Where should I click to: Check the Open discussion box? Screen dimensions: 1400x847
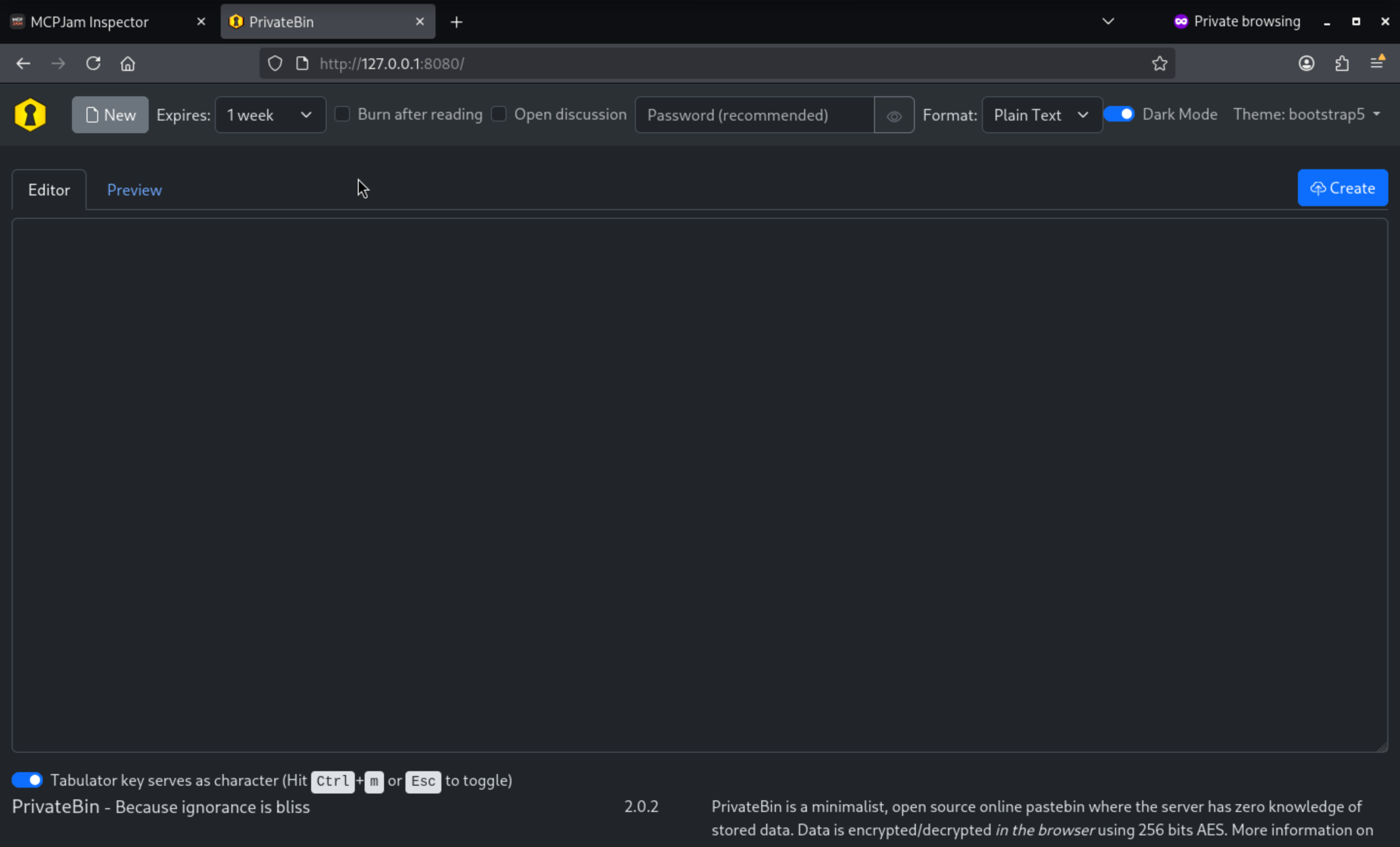(499, 114)
